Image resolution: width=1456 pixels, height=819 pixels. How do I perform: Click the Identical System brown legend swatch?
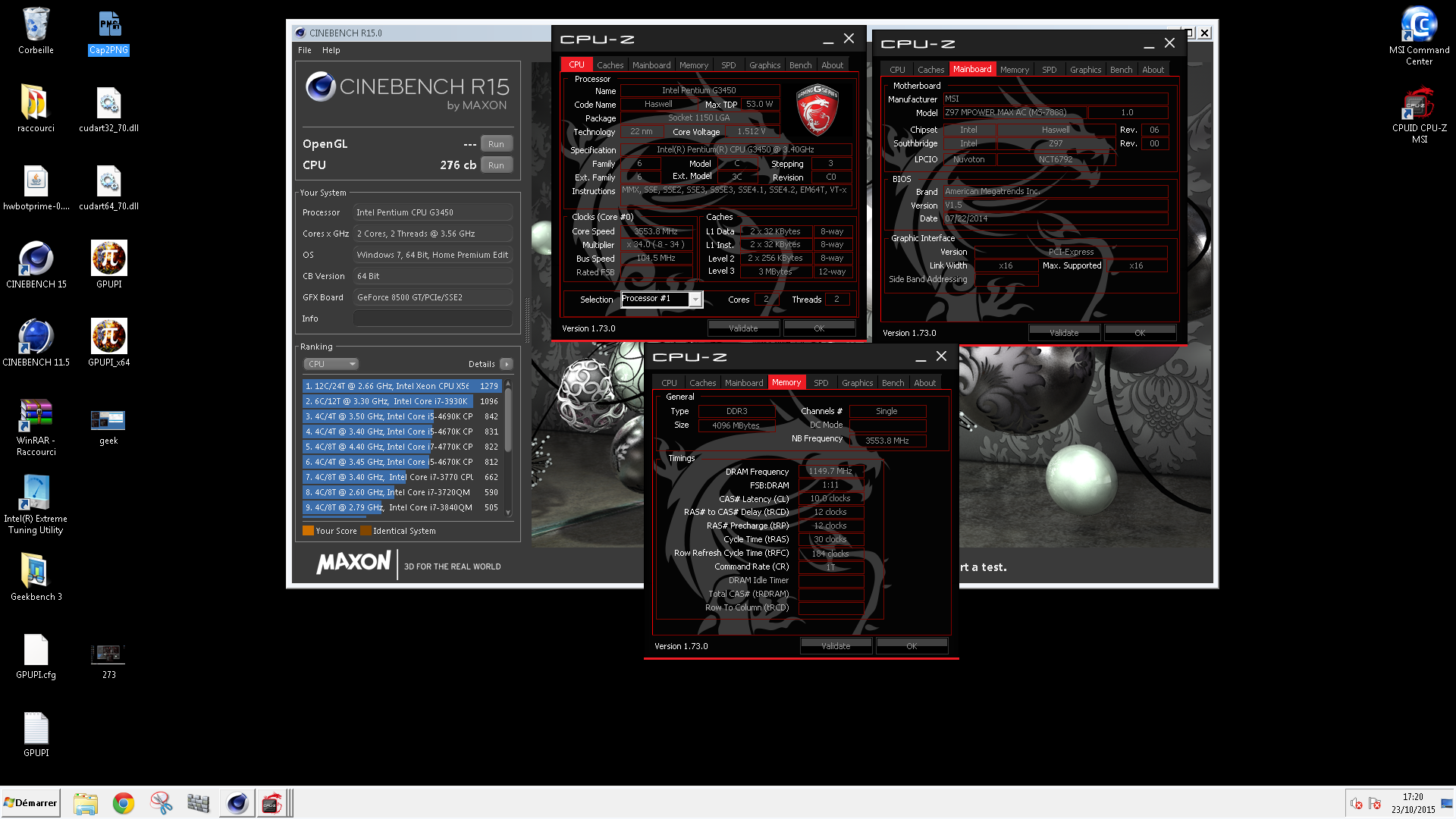click(x=366, y=531)
